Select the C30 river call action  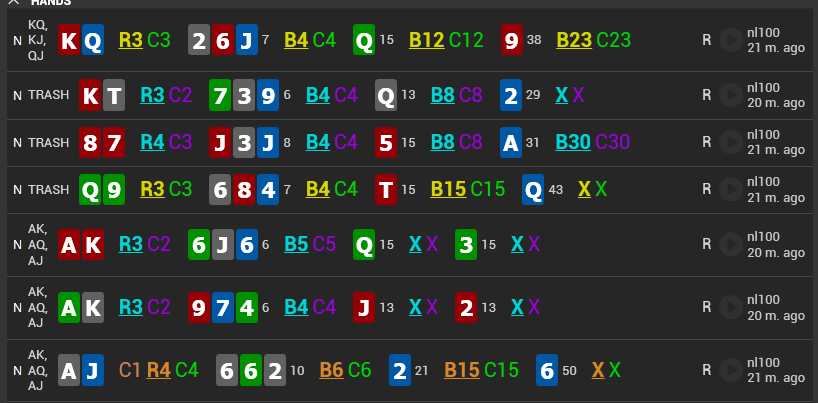[612, 142]
